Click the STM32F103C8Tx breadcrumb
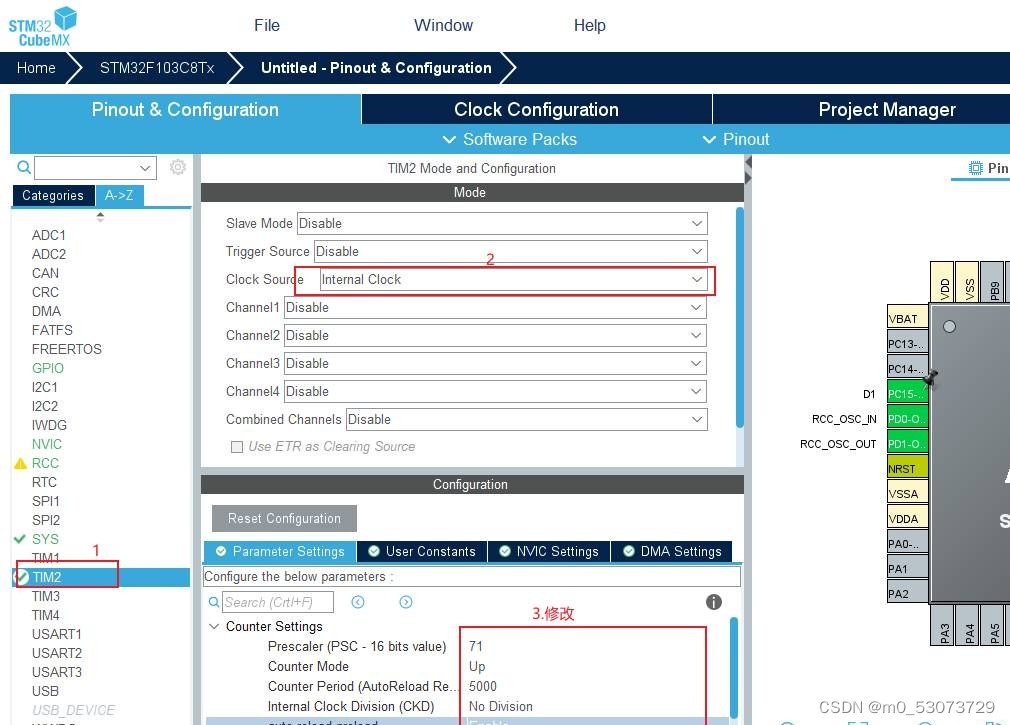Screen dimensions: 1010x725 pos(157,68)
